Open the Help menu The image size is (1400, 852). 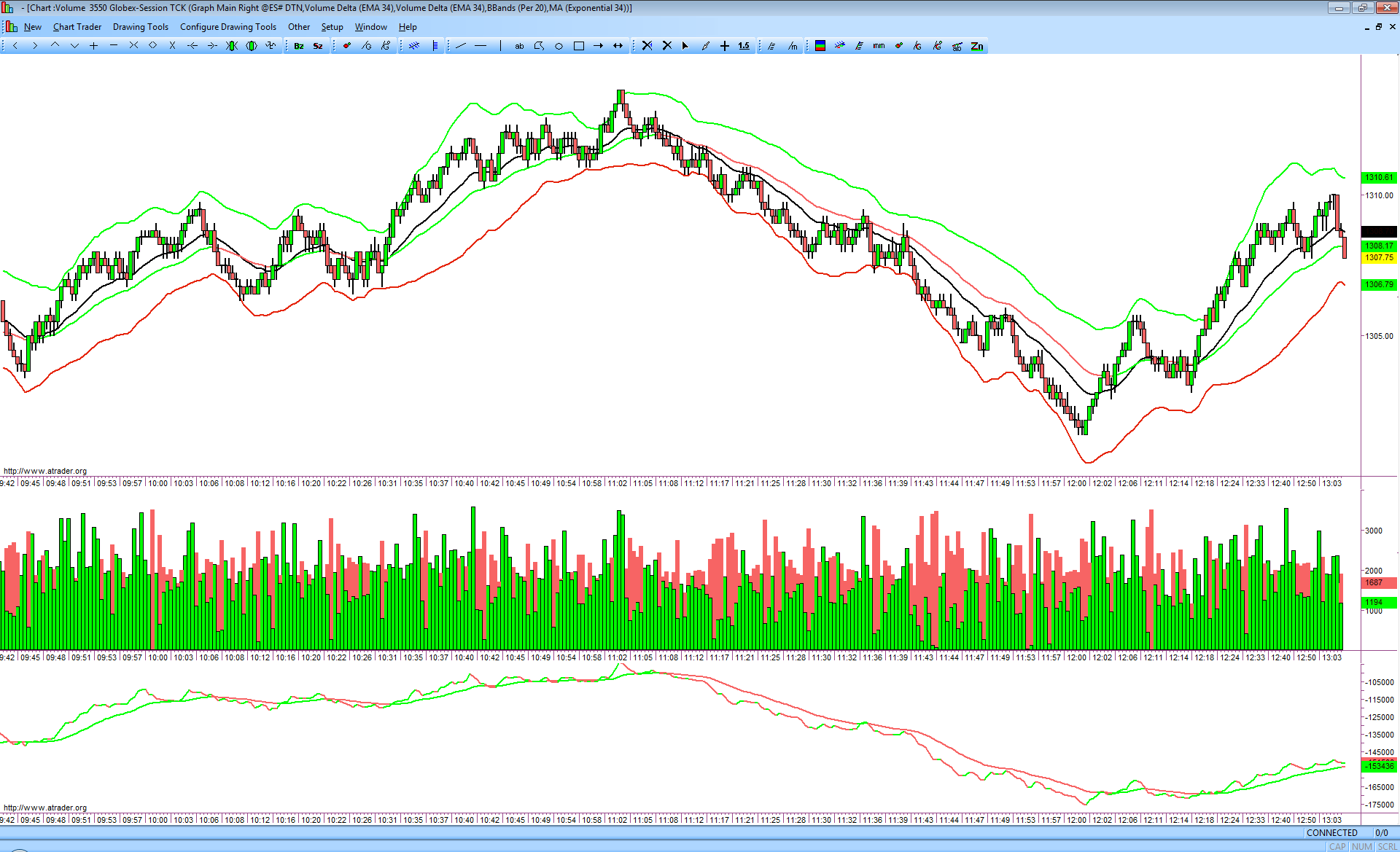(x=408, y=27)
